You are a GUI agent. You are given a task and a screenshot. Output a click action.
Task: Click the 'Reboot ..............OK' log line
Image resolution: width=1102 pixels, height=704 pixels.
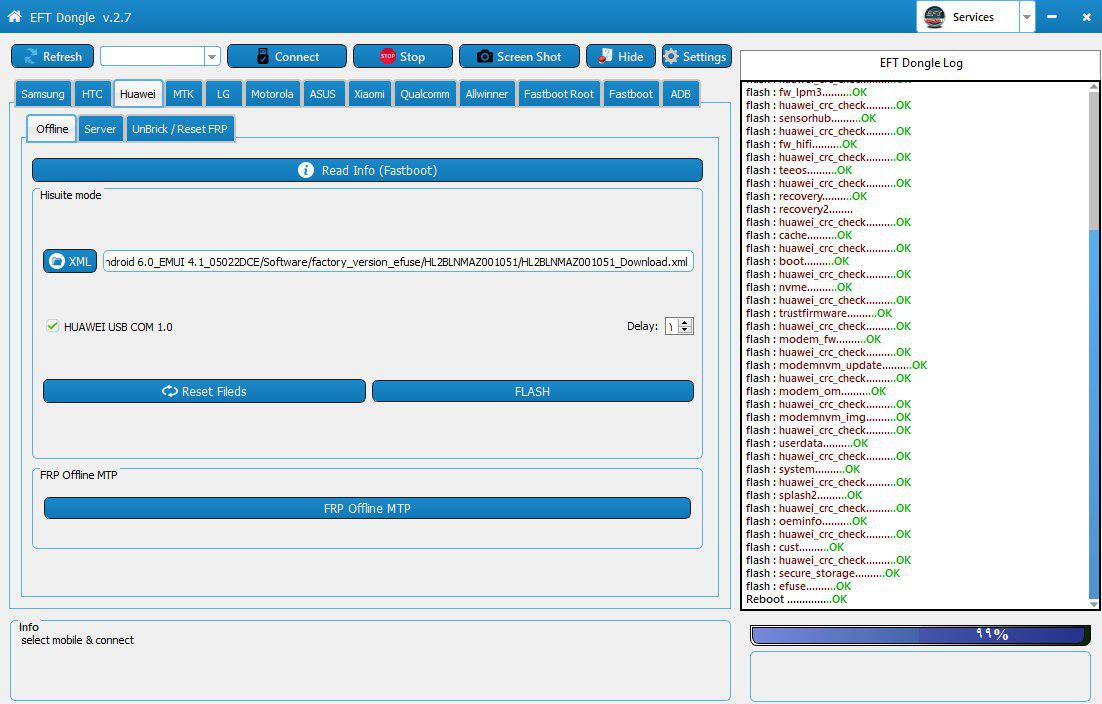pos(796,599)
